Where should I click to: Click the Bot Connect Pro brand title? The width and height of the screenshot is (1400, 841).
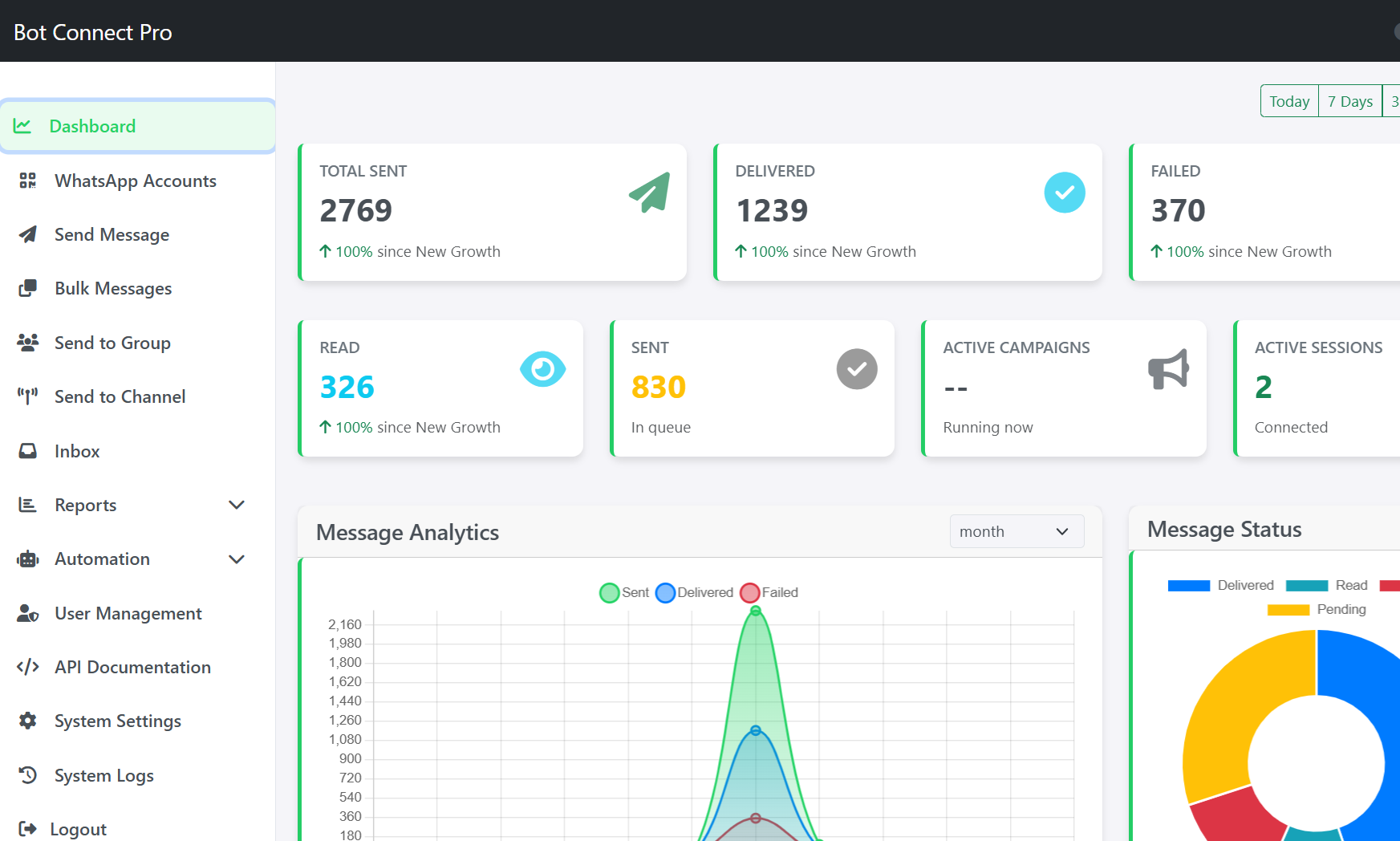pyautogui.click(x=93, y=32)
